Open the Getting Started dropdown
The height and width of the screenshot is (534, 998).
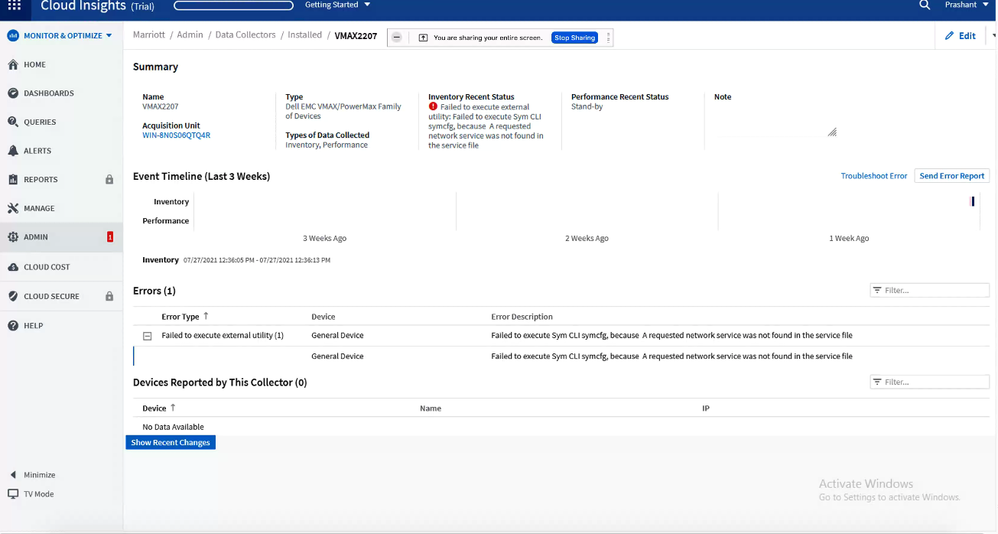tap(337, 6)
